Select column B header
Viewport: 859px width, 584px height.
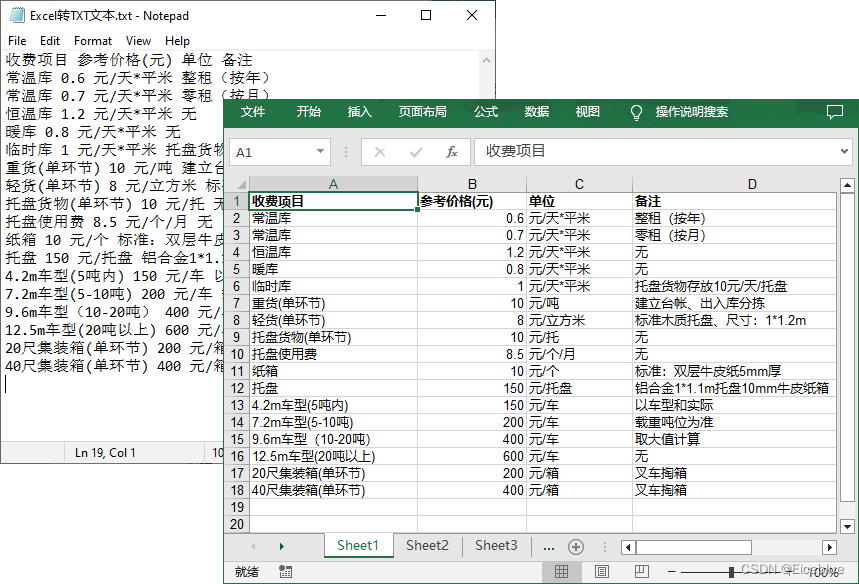[x=472, y=184]
